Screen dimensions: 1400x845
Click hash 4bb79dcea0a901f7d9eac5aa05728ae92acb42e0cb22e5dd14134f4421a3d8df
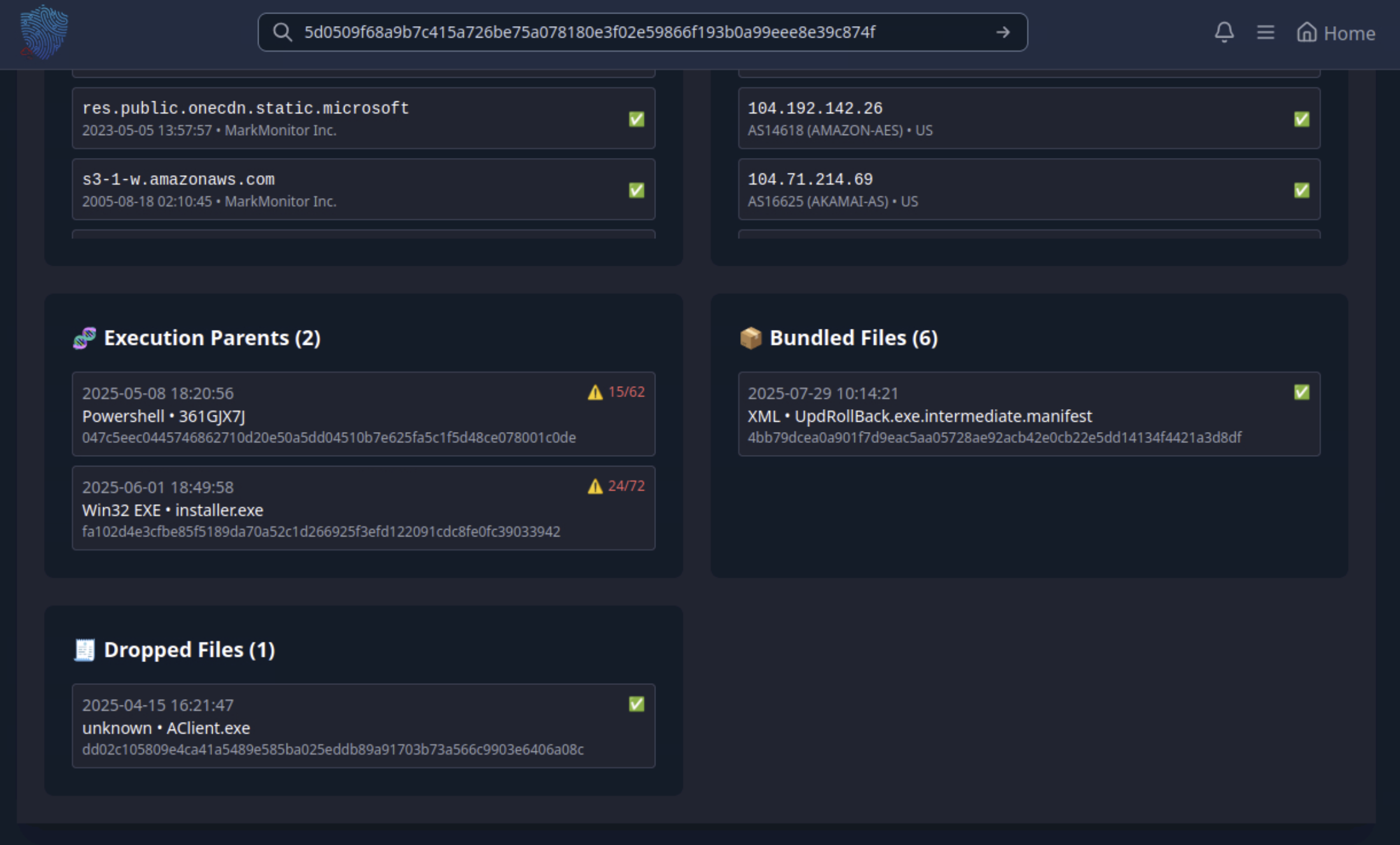pyautogui.click(x=994, y=438)
